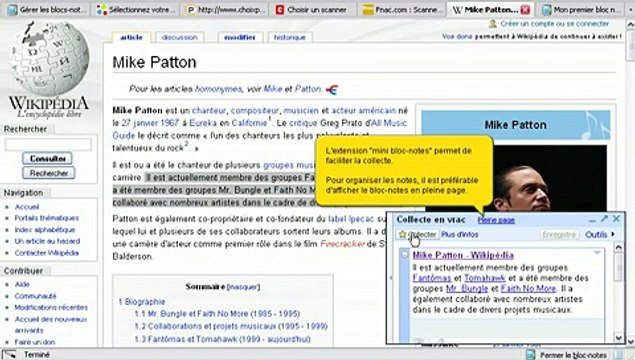Screen dimensions: 635x360
Task: Open Modifications récentes link
Action: pyautogui.click(x=51, y=307)
